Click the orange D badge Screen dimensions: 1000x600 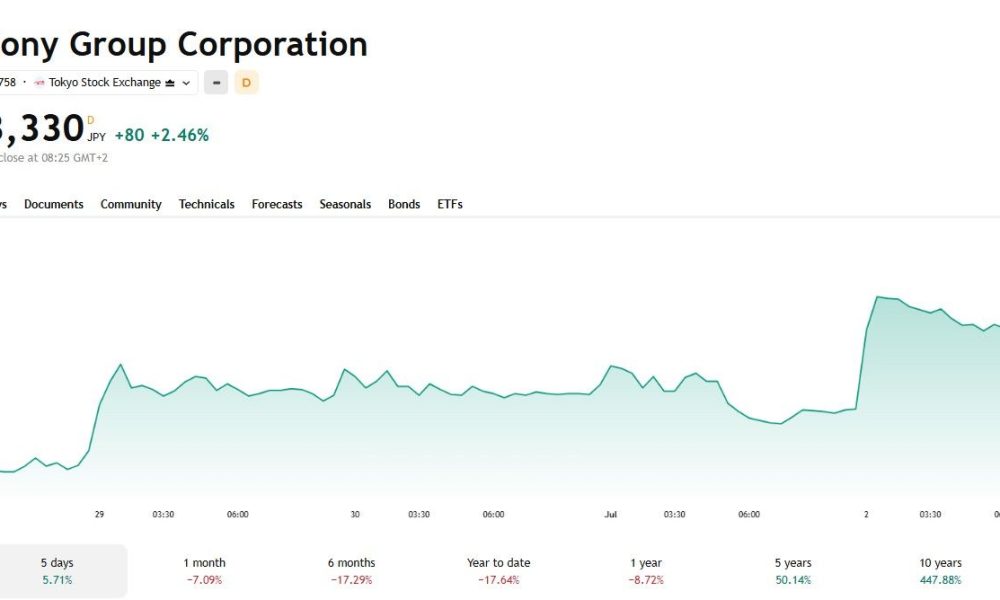[x=246, y=82]
